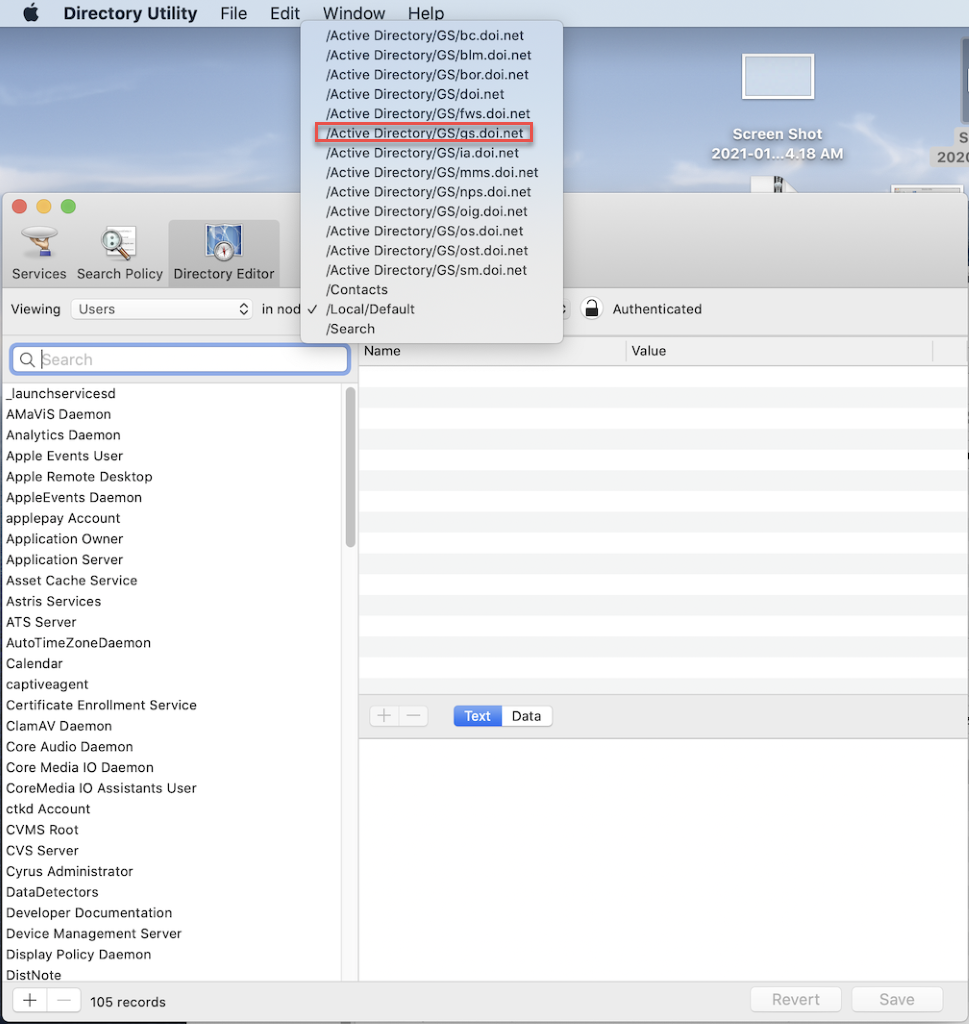Select the AutoTimeZoneDaemon record
This screenshot has height=1024, width=969.
tap(172, 643)
